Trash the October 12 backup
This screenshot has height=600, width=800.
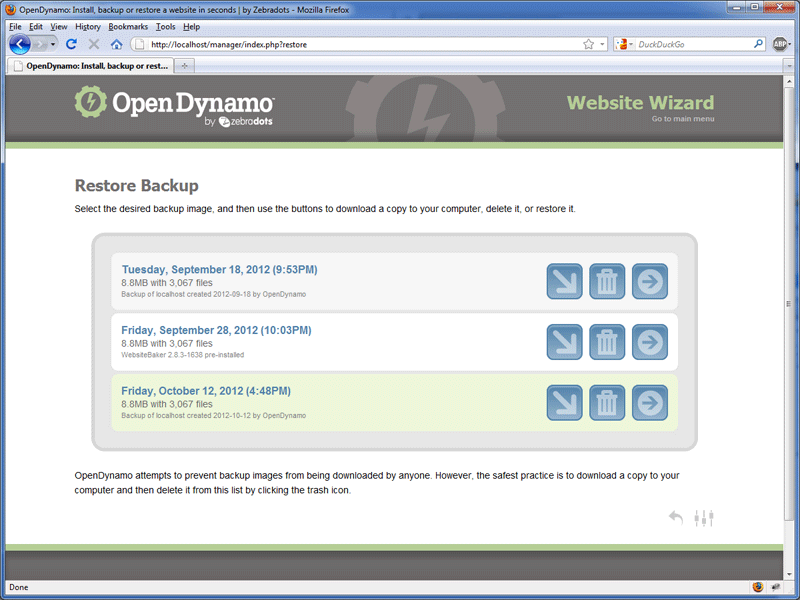pyautogui.click(x=607, y=402)
